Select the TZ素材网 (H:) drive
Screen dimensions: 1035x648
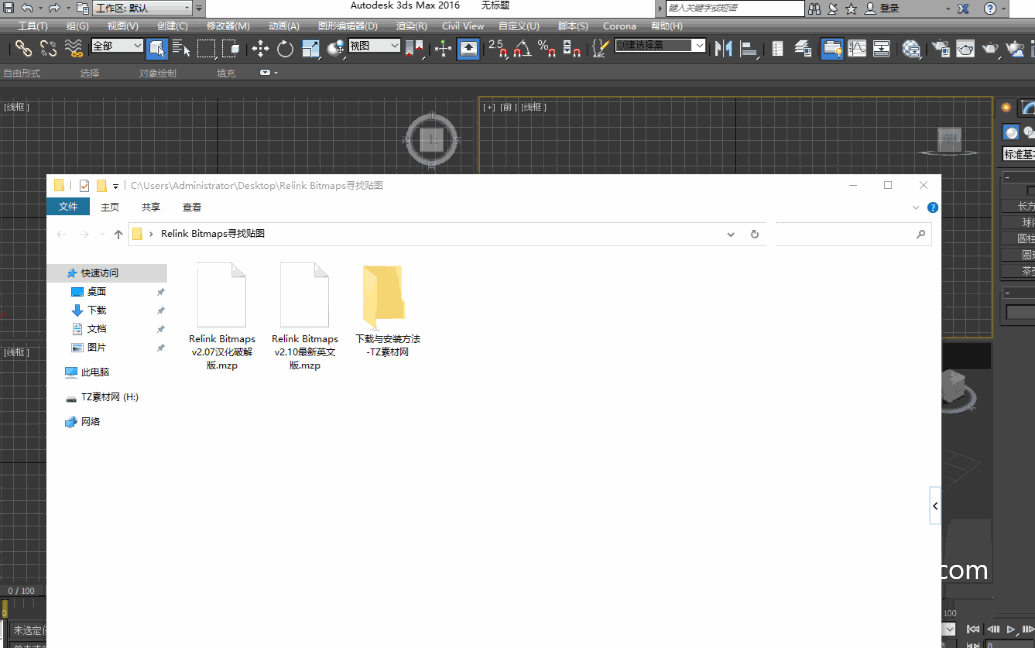click(108, 397)
